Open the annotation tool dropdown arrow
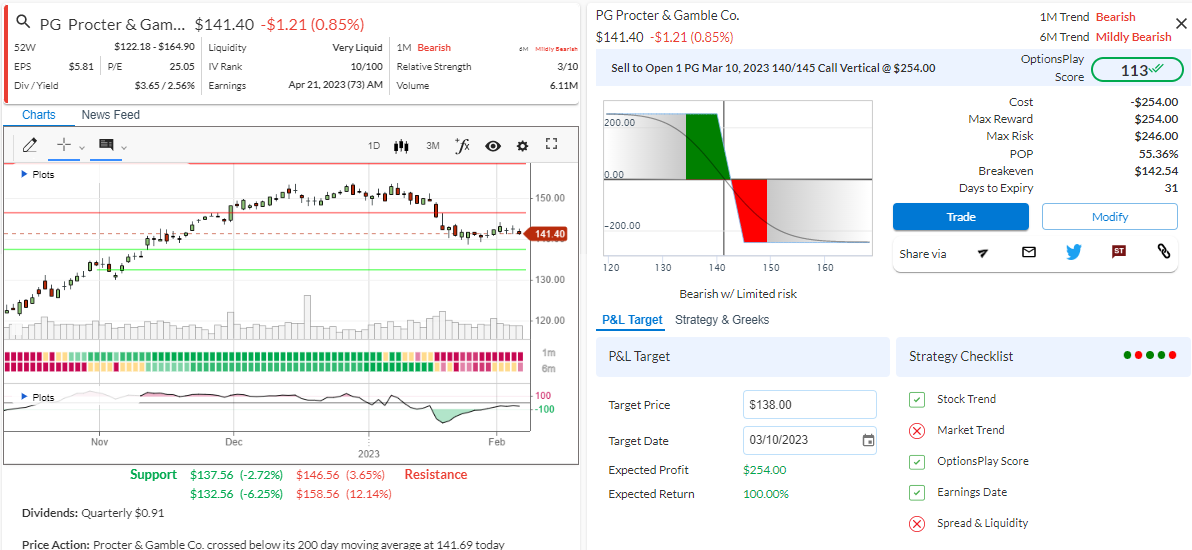The height and width of the screenshot is (550, 1192). pos(124,147)
